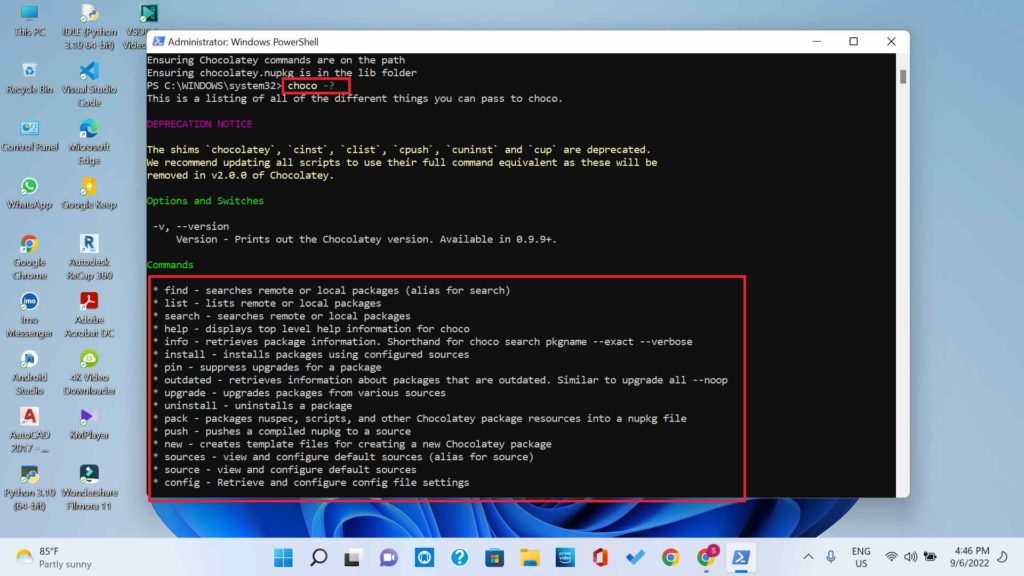The width and height of the screenshot is (1024, 576).
Task: Open Wi-Fi network tray icon
Action: [x=891, y=557]
